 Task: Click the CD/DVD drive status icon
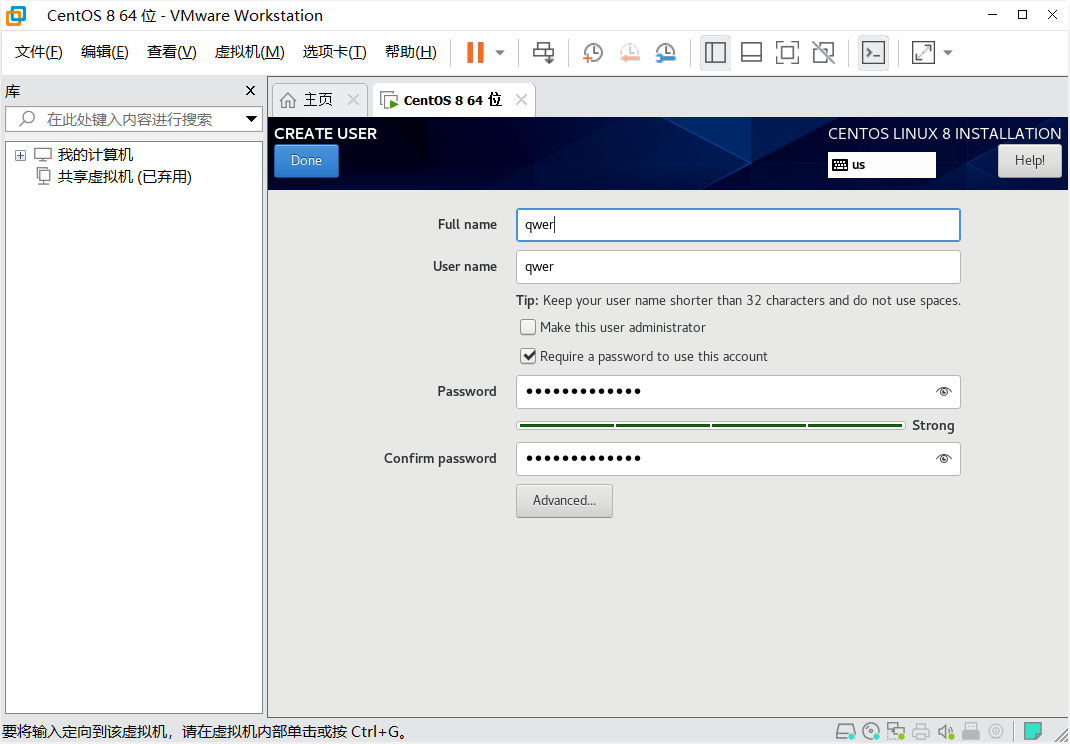pyautogui.click(x=871, y=732)
